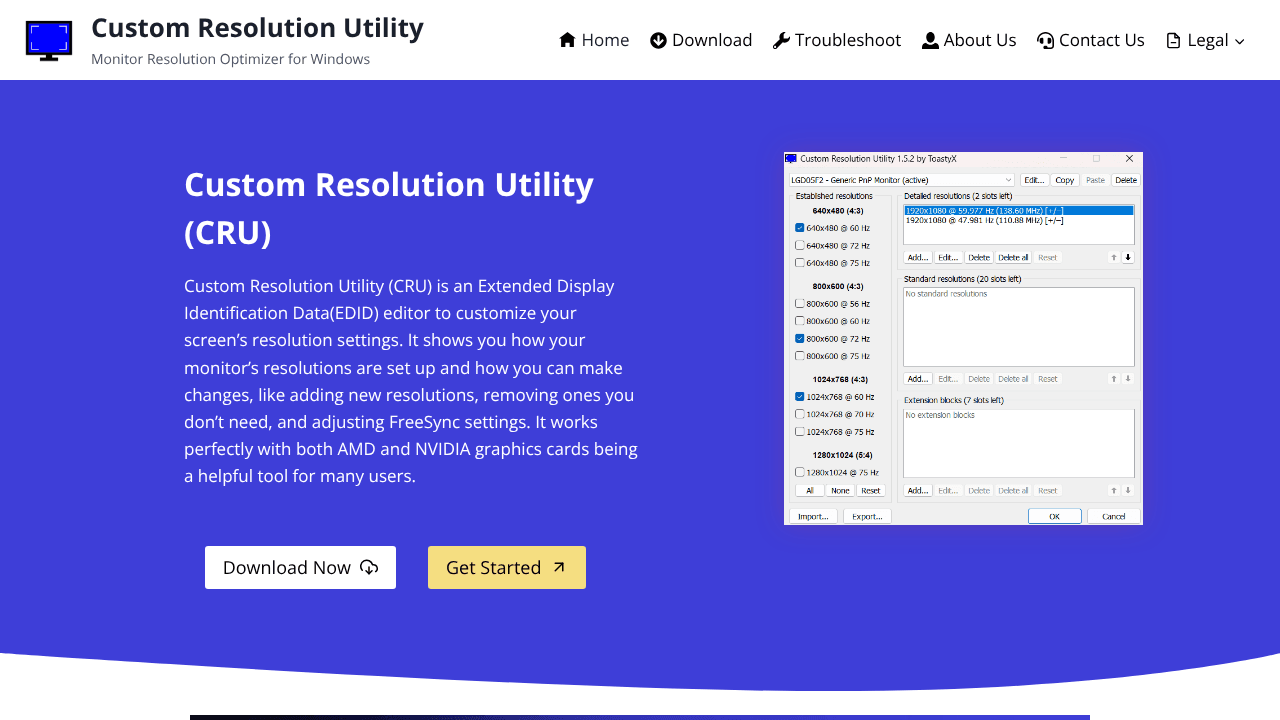The image size is (1280, 720).
Task: Open the Contact Us nav link
Action: pyautogui.click(x=1091, y=40)
